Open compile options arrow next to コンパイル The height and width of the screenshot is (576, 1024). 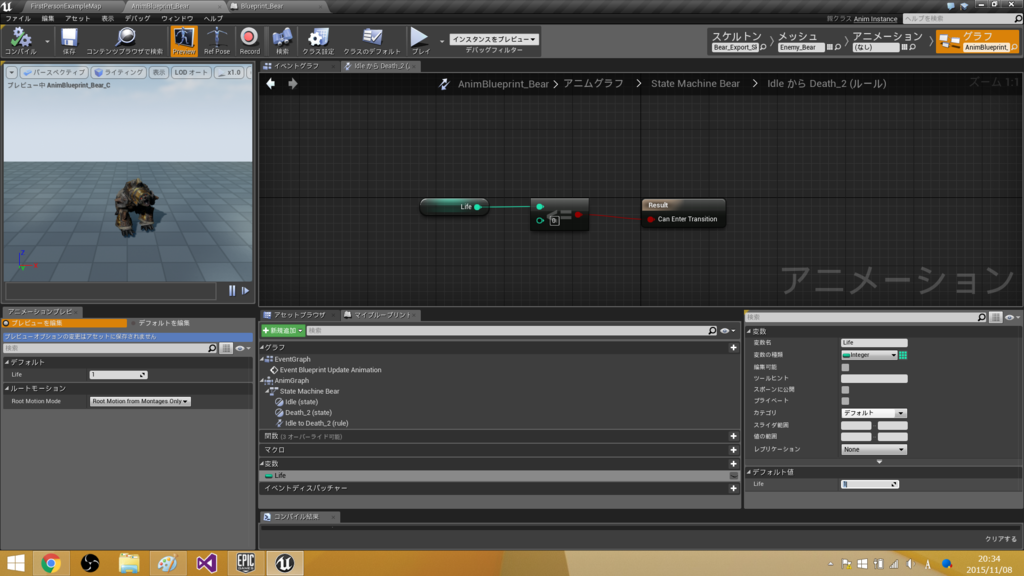click(47, 41)
